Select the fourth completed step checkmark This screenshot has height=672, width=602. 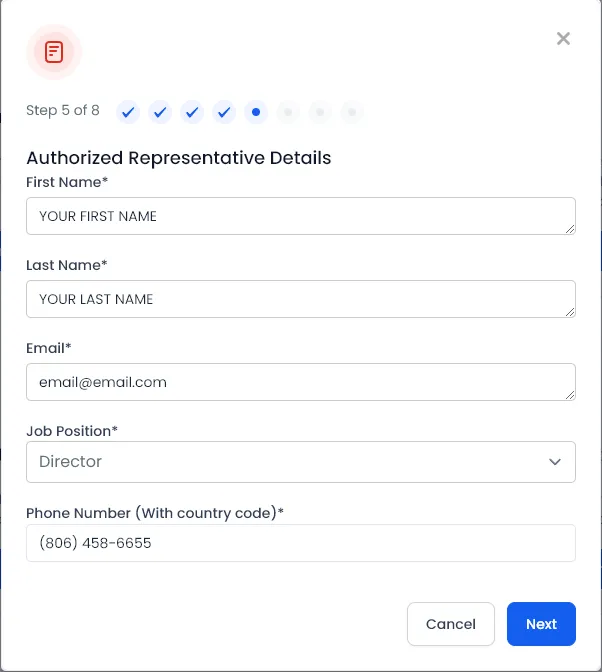224,112
